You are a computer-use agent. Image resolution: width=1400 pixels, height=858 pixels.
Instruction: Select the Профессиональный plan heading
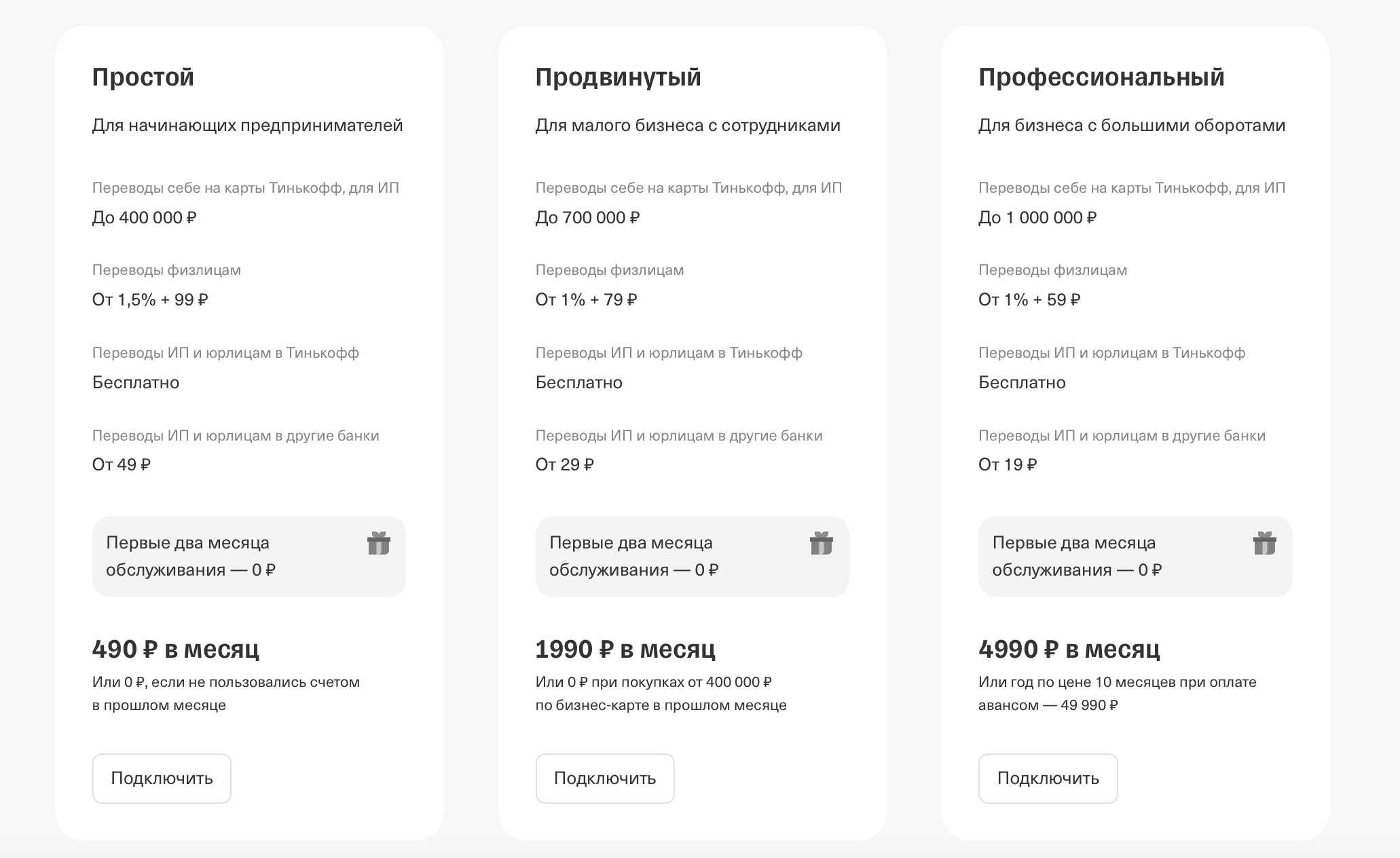tap(1101, 77)
